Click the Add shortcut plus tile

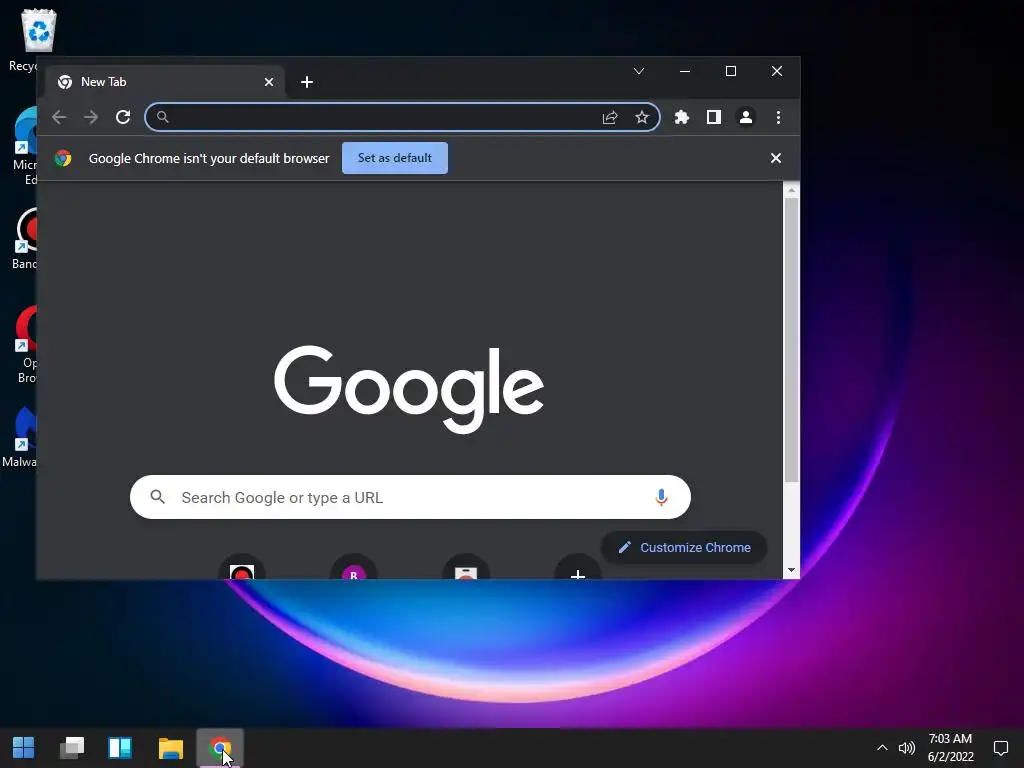pos(577,568)
